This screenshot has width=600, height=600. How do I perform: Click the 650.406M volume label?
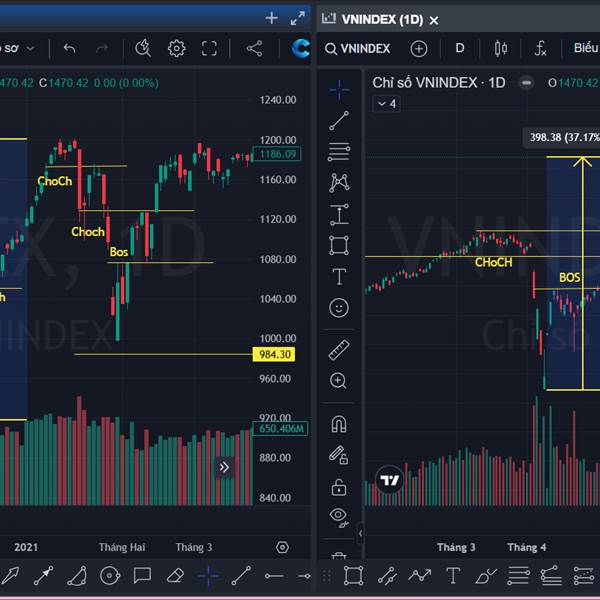[x=281, y=429]
